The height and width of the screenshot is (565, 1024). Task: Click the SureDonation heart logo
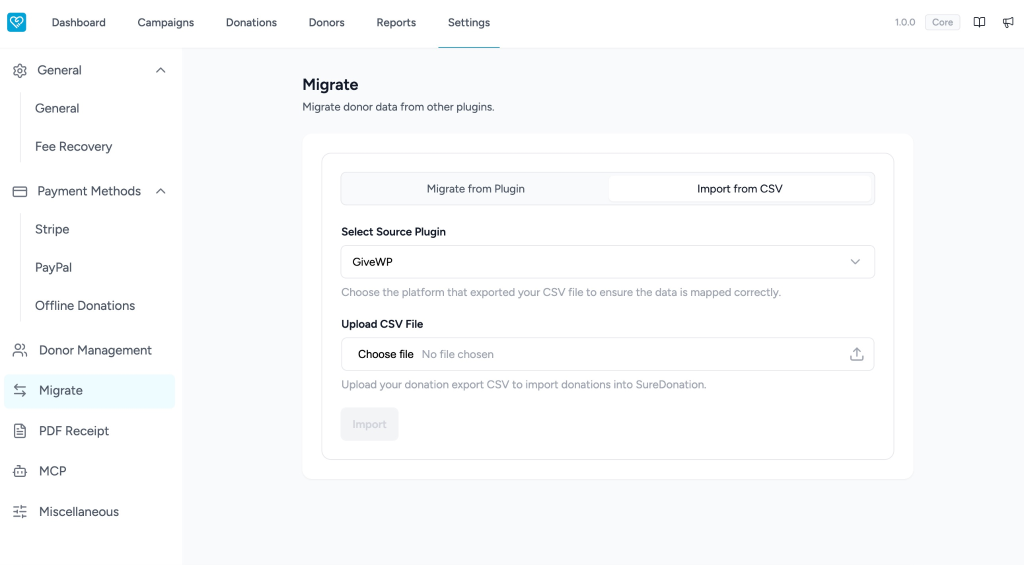(16, 22)
